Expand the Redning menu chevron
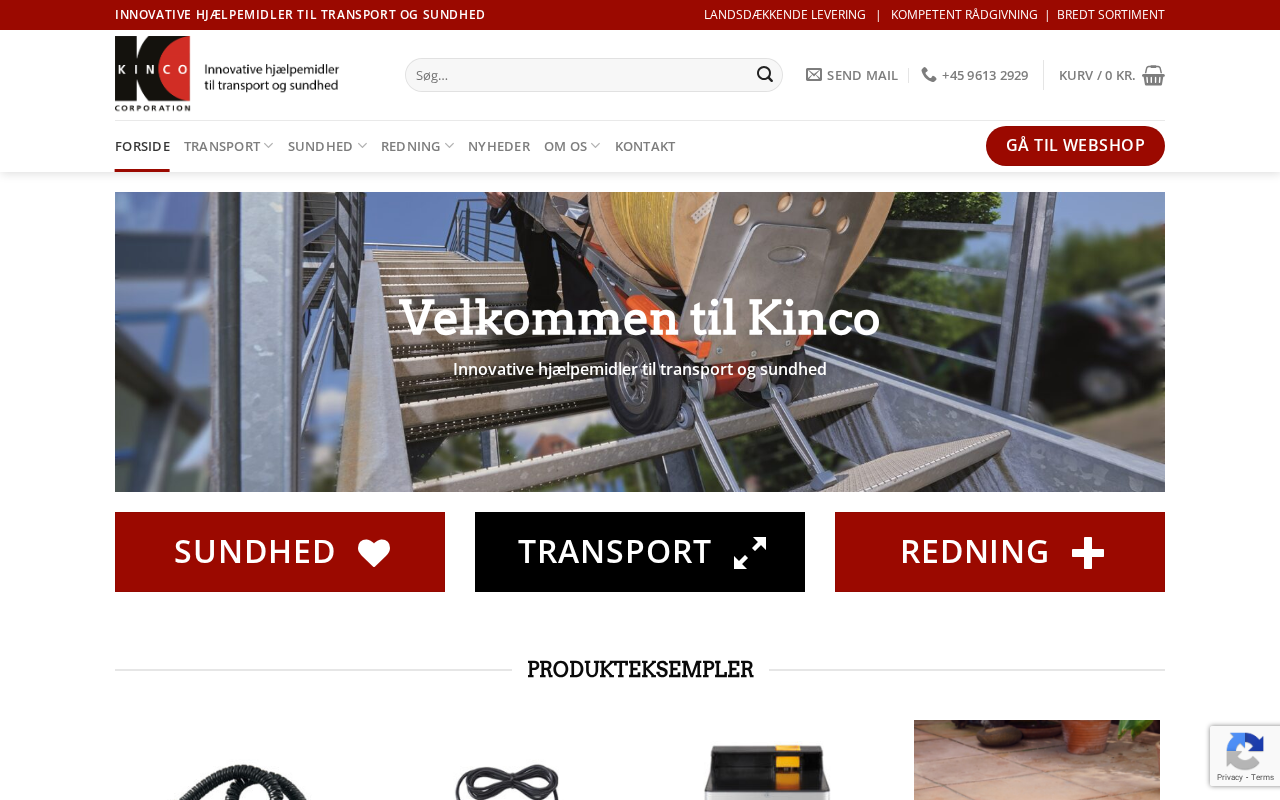The height and width of the screenshot is (800, 1280). (x=449, y=146)
